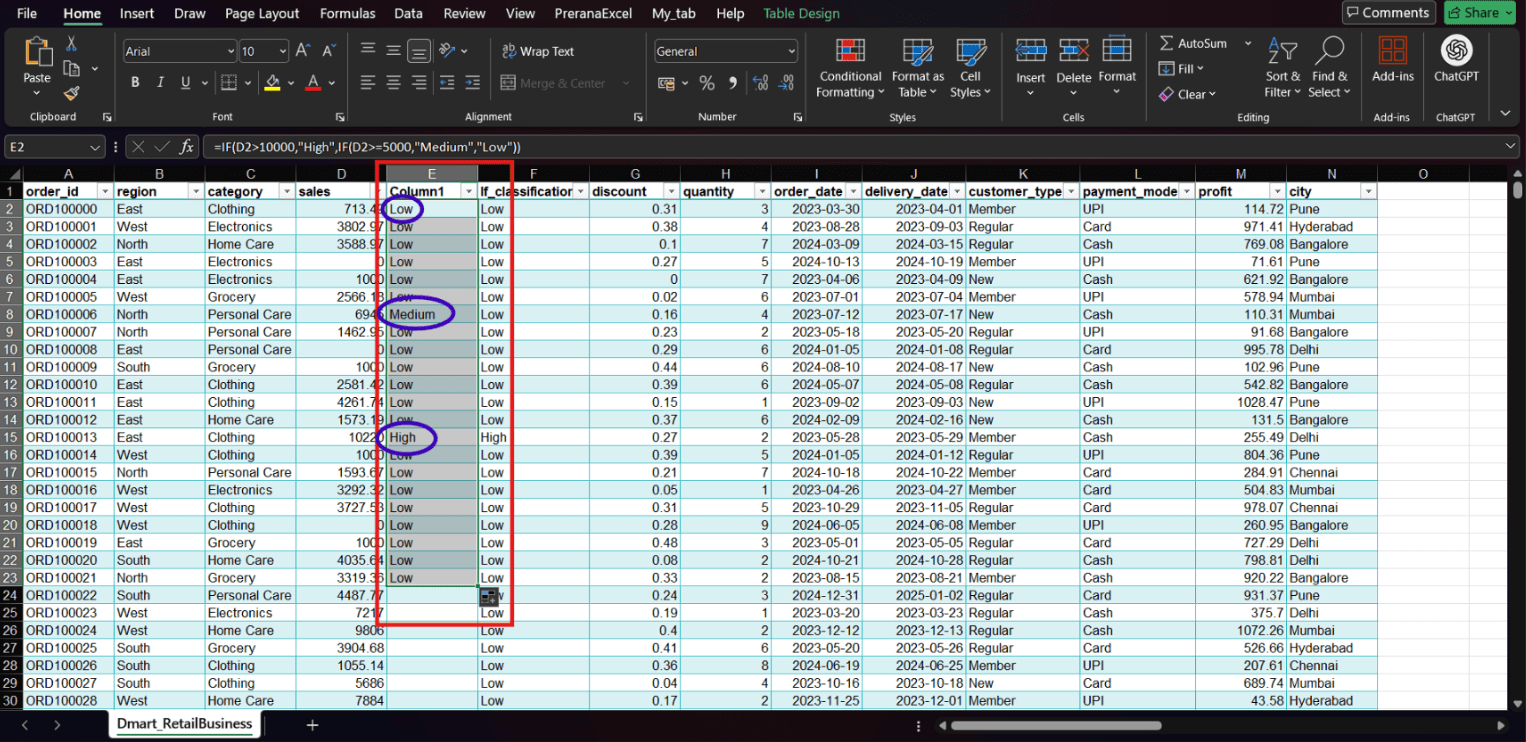Apply Percent Style number format
Screen dimensions: 1526x742
coord(707,83)
